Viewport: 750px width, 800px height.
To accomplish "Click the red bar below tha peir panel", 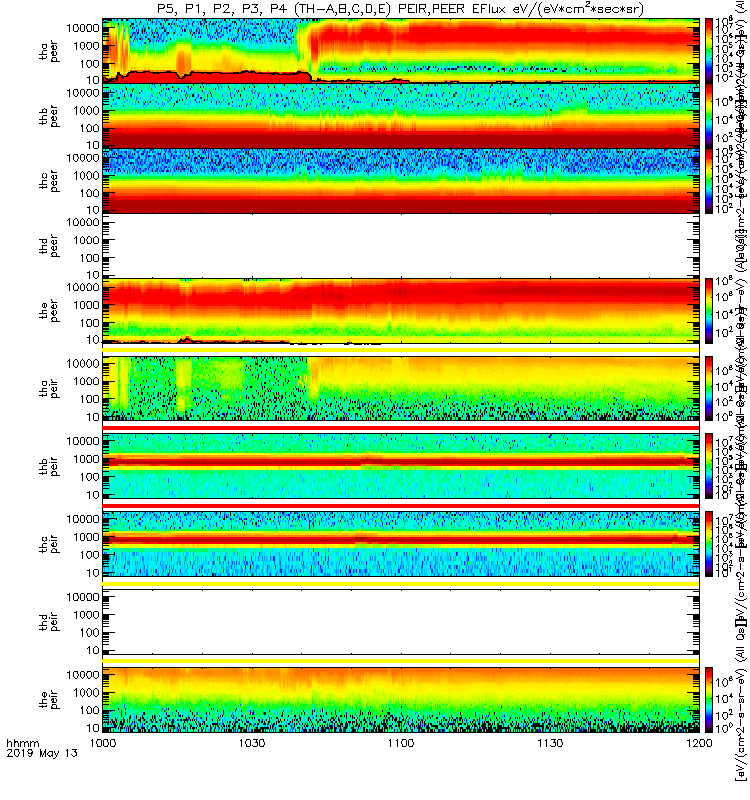I will 401,428.
